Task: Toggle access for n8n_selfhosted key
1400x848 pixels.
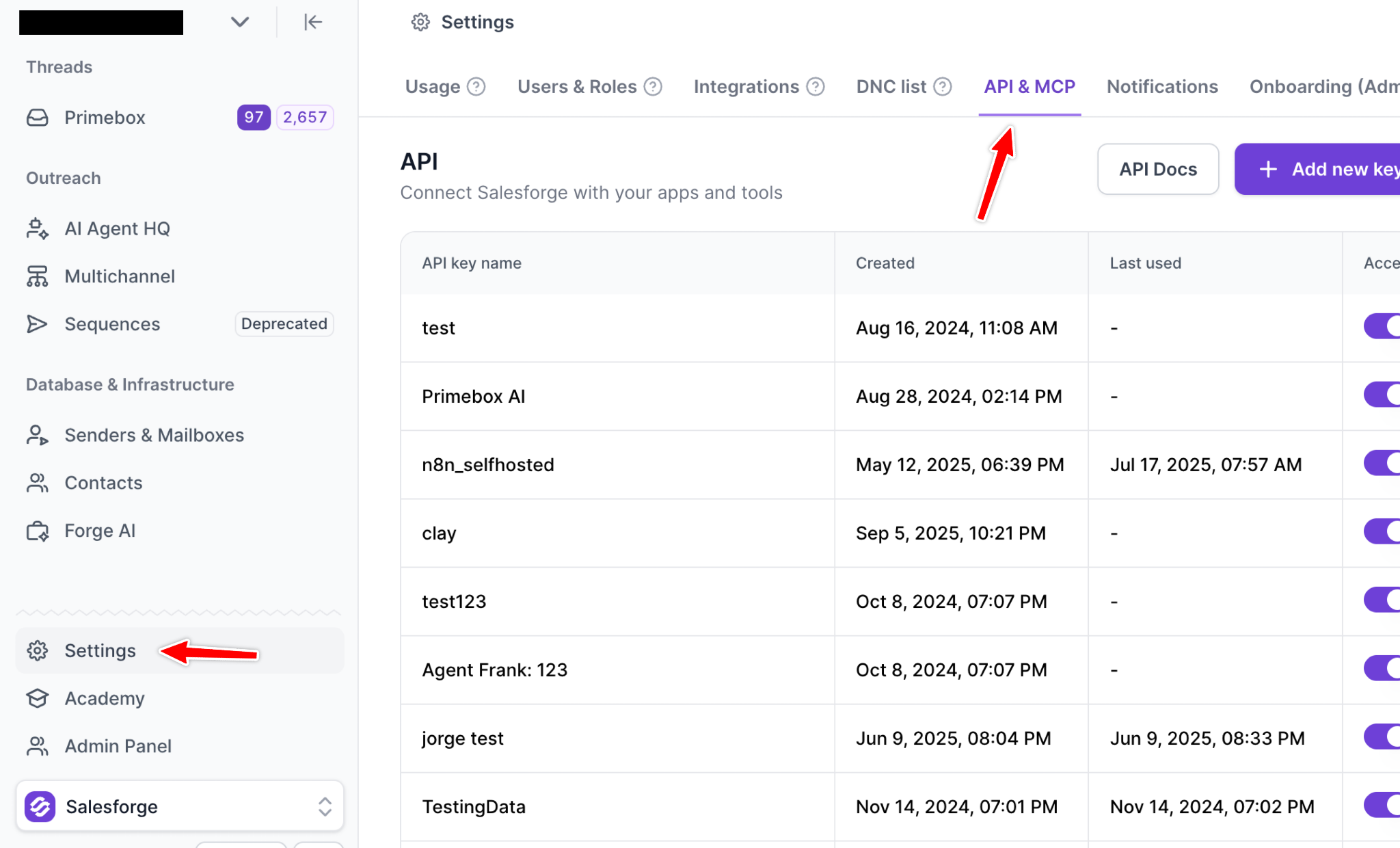Action: 1382,463
